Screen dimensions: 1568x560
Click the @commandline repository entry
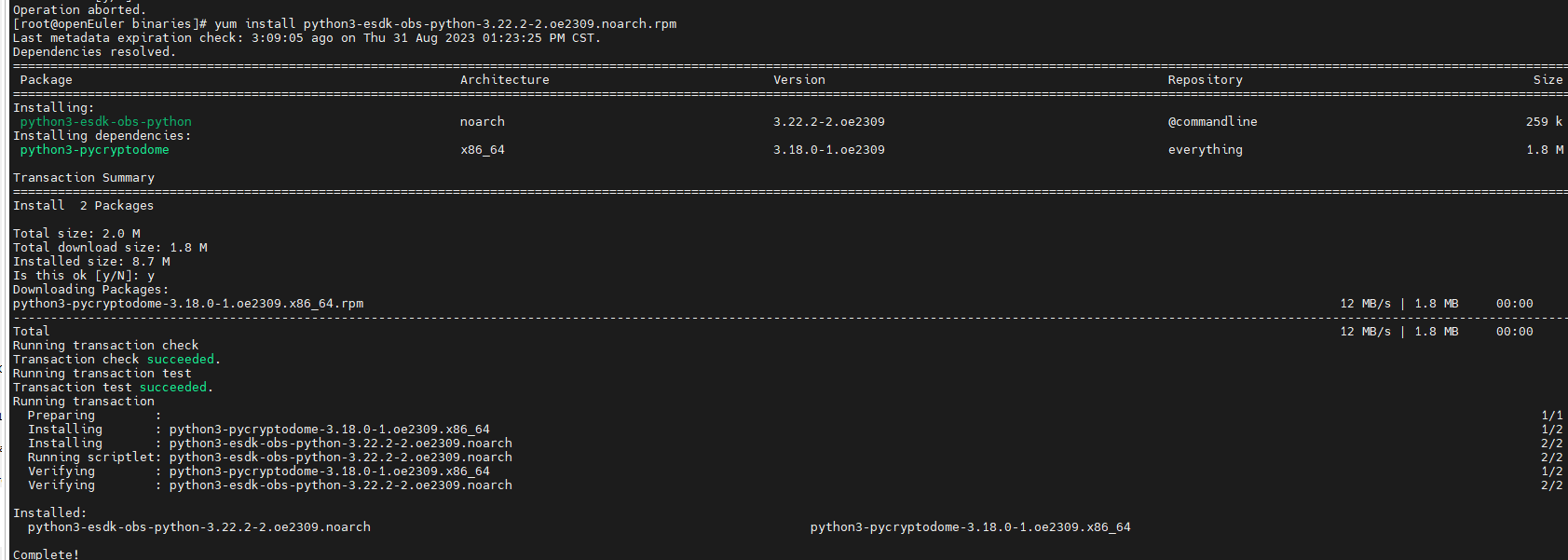click(1212, 122)
